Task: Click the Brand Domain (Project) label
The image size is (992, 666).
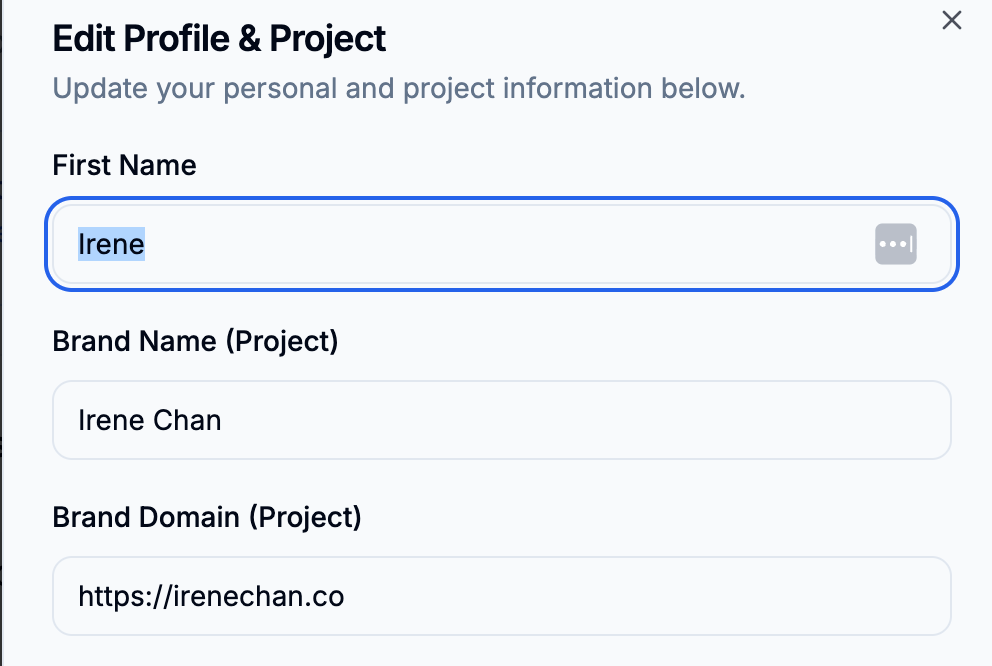Action: click(207, 517)
